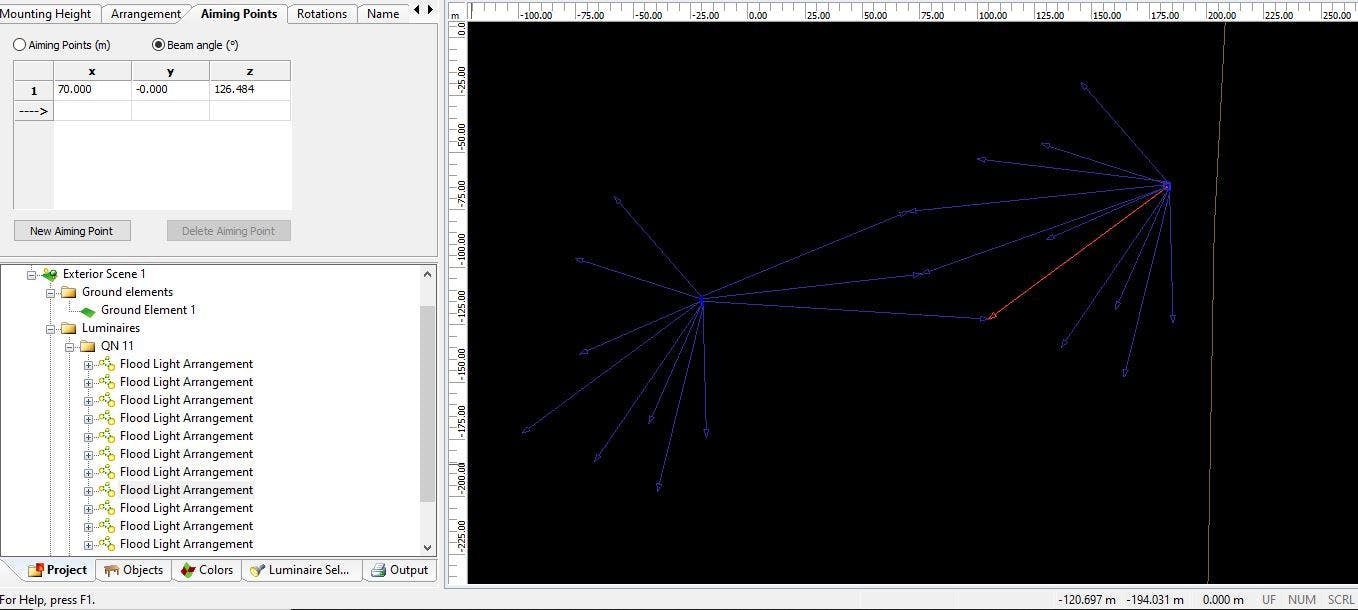This screenshot has height=610, width=1358.
Task: Open the Colors tab
Action: point(205,570)
